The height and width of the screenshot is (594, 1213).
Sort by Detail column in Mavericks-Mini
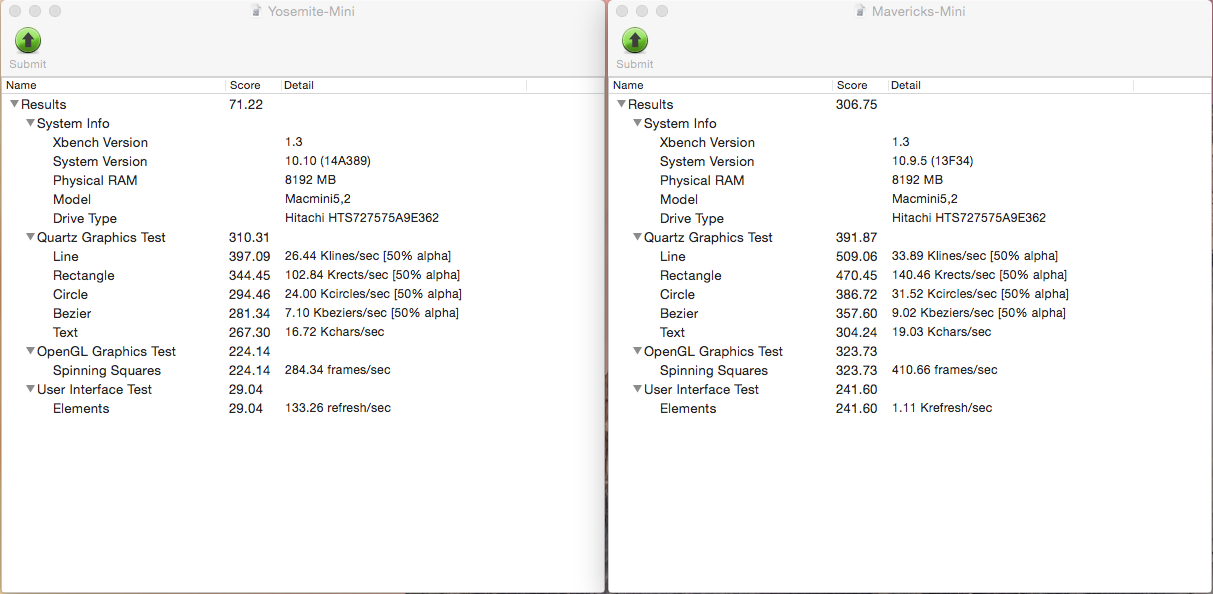click(x=1010, y=85)
